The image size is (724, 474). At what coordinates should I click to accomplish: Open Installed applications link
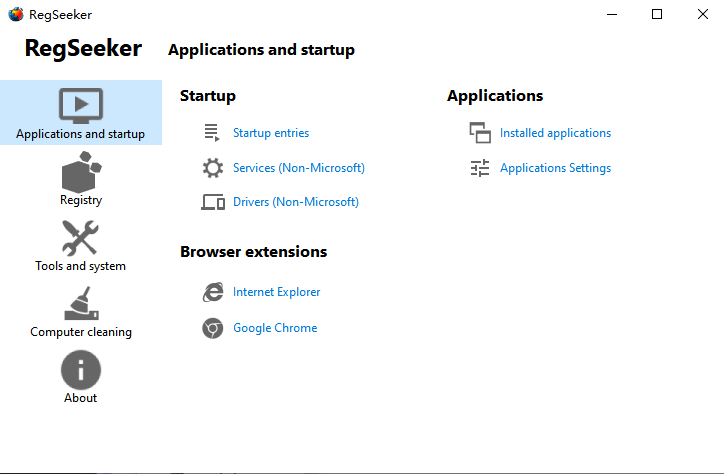click(555, 133)
